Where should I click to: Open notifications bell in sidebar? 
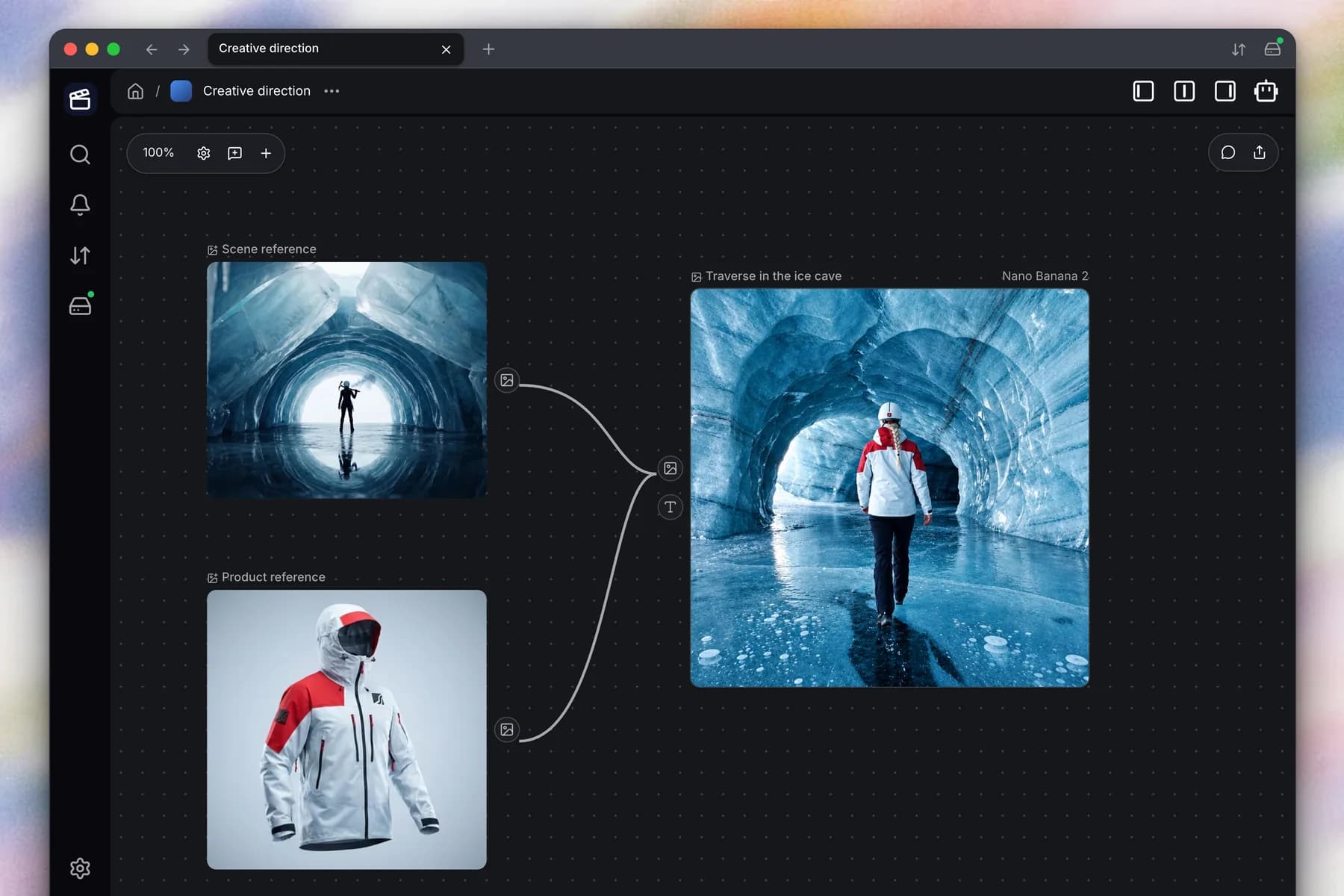80,205
